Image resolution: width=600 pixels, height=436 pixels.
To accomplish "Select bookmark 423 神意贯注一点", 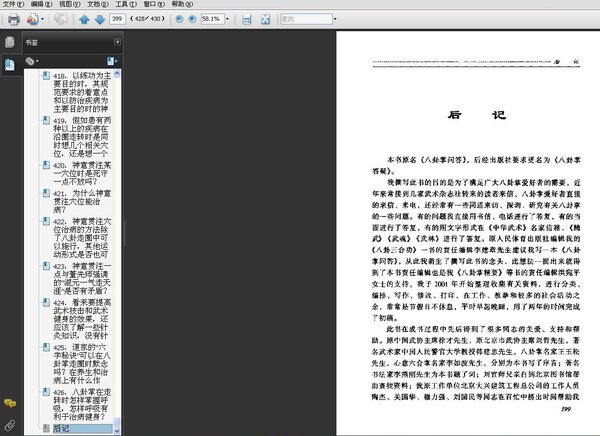I will [82, 278].
